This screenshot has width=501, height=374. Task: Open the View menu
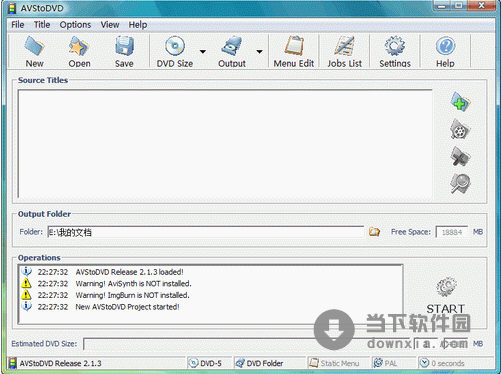click(x=110, y=25)
